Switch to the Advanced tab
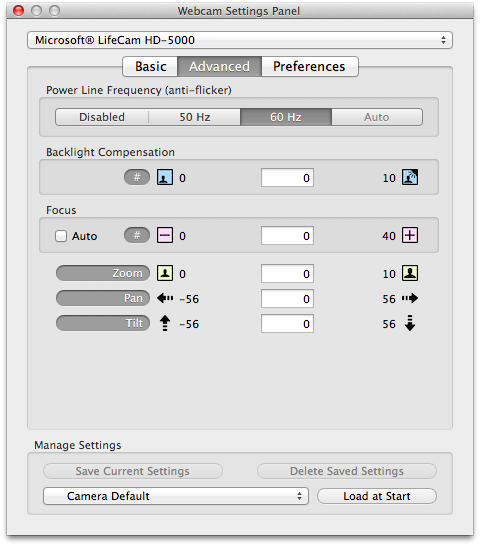 click(219, 67)
